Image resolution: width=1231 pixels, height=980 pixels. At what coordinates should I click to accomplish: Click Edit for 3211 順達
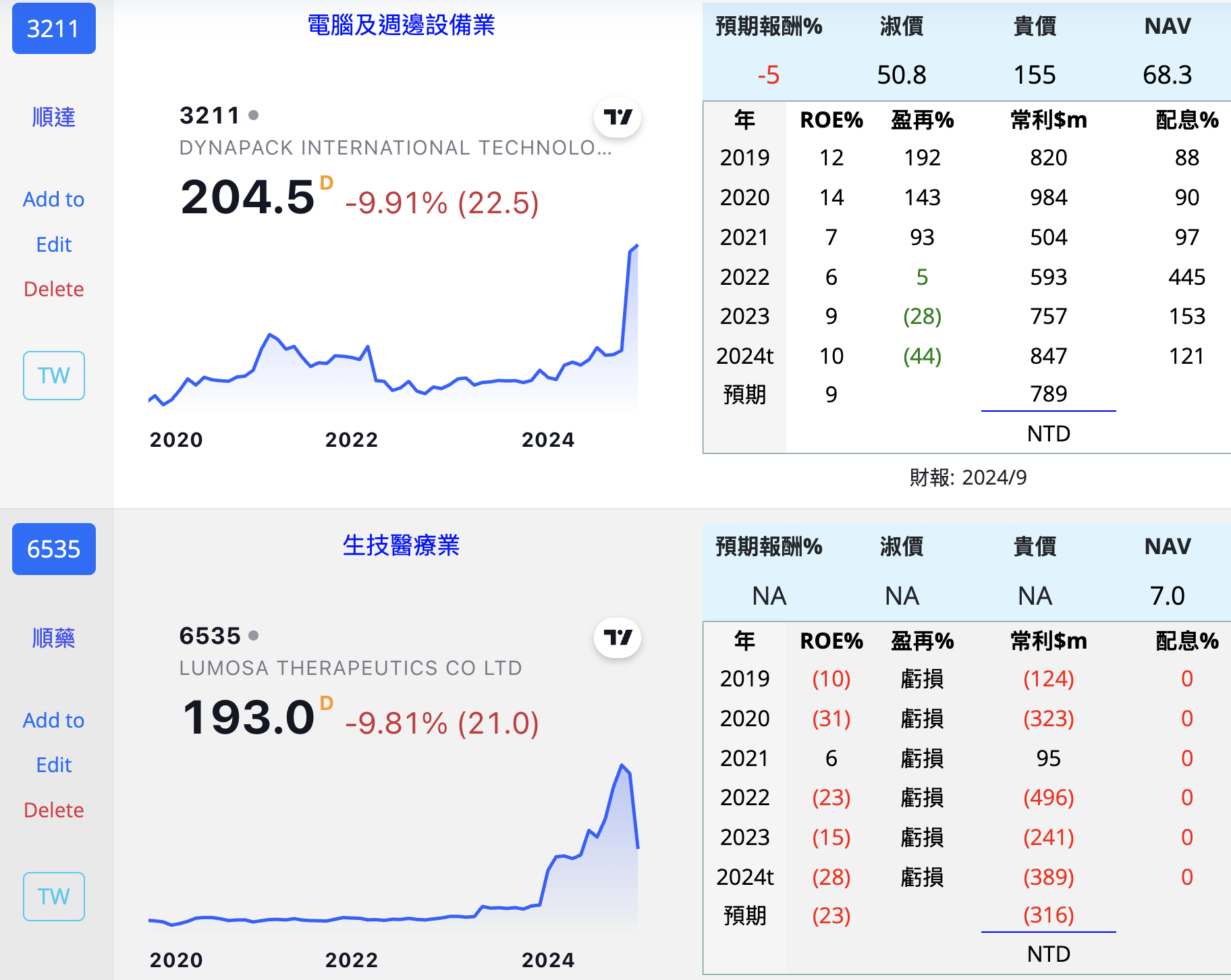[54, 244]
